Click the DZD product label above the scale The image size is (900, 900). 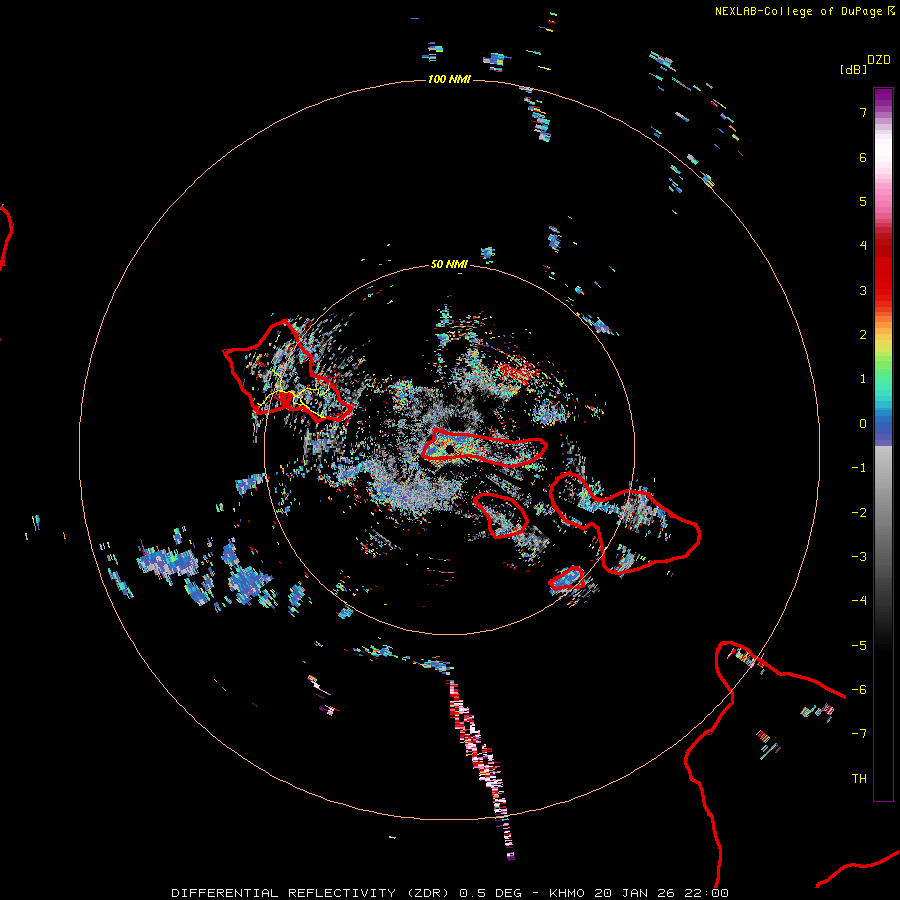click(x=879, y=60)
